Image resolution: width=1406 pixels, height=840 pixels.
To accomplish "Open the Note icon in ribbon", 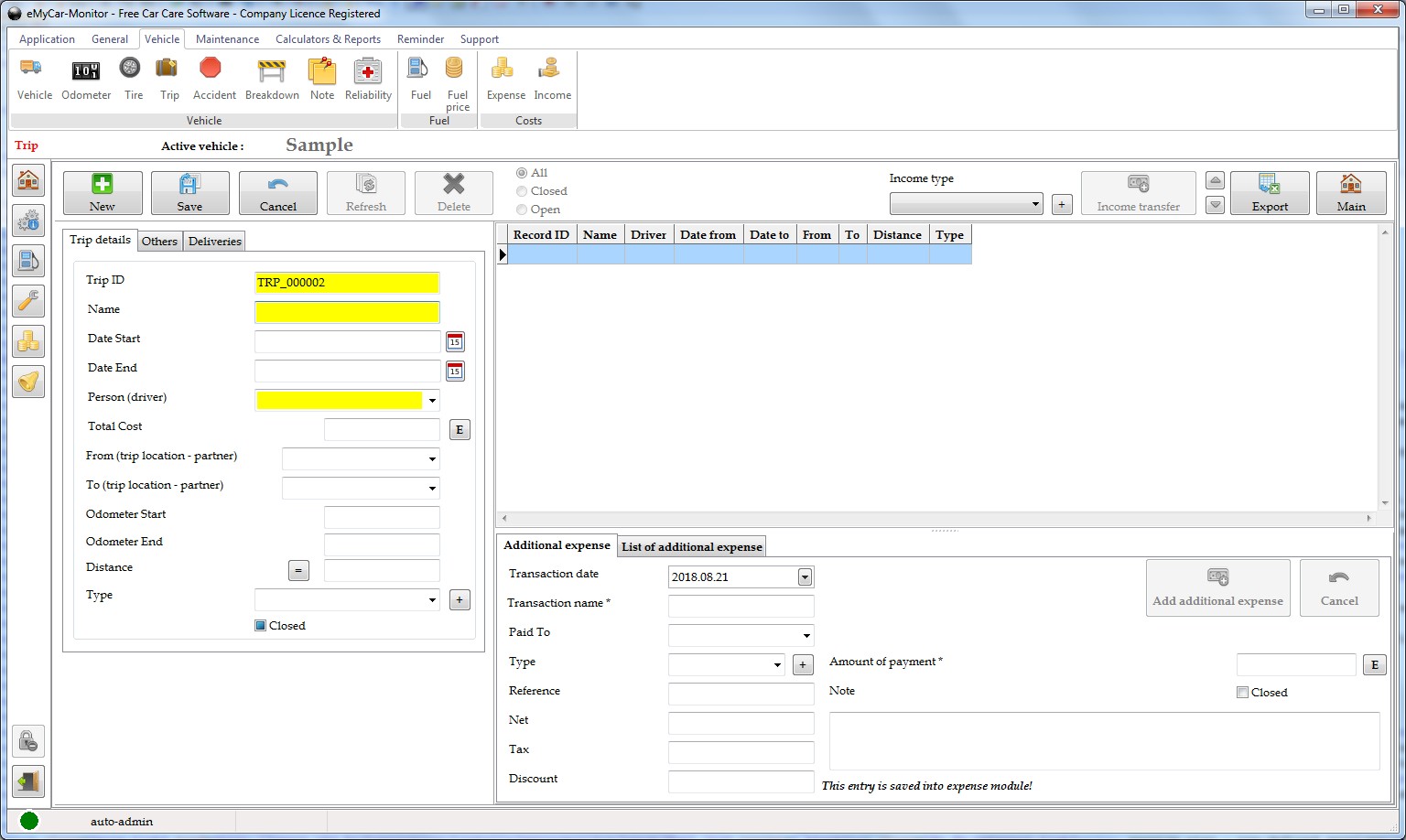I will [321, 78].
